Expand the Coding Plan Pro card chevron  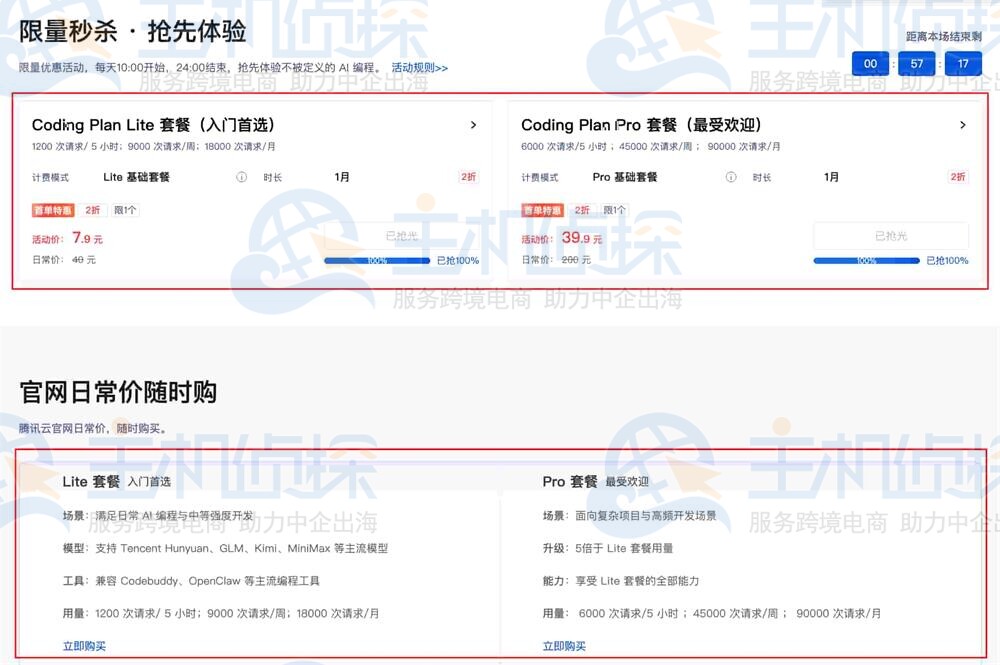point(963,125)
